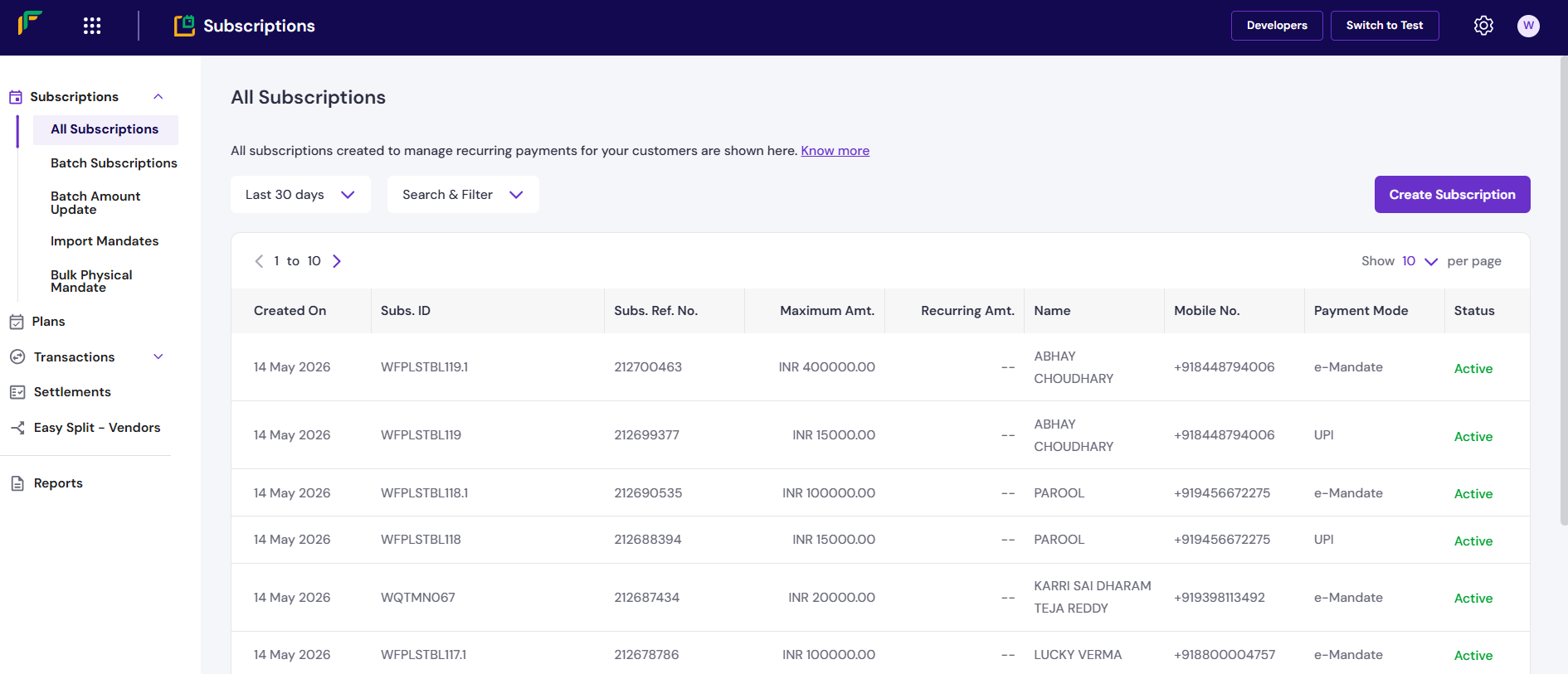This screenshot has width=1568, height=674.
Task: Click reference number 212687434
Action: pos(646,598)
